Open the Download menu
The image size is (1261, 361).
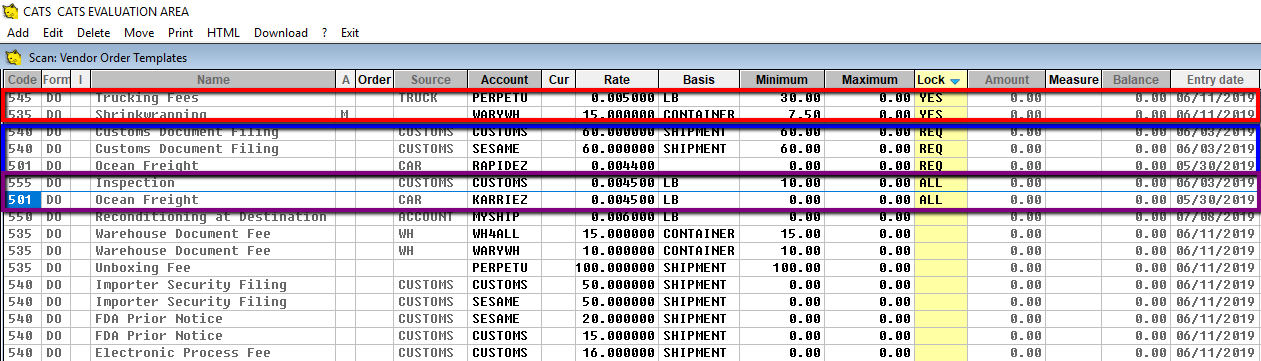[x=281, y=32]
